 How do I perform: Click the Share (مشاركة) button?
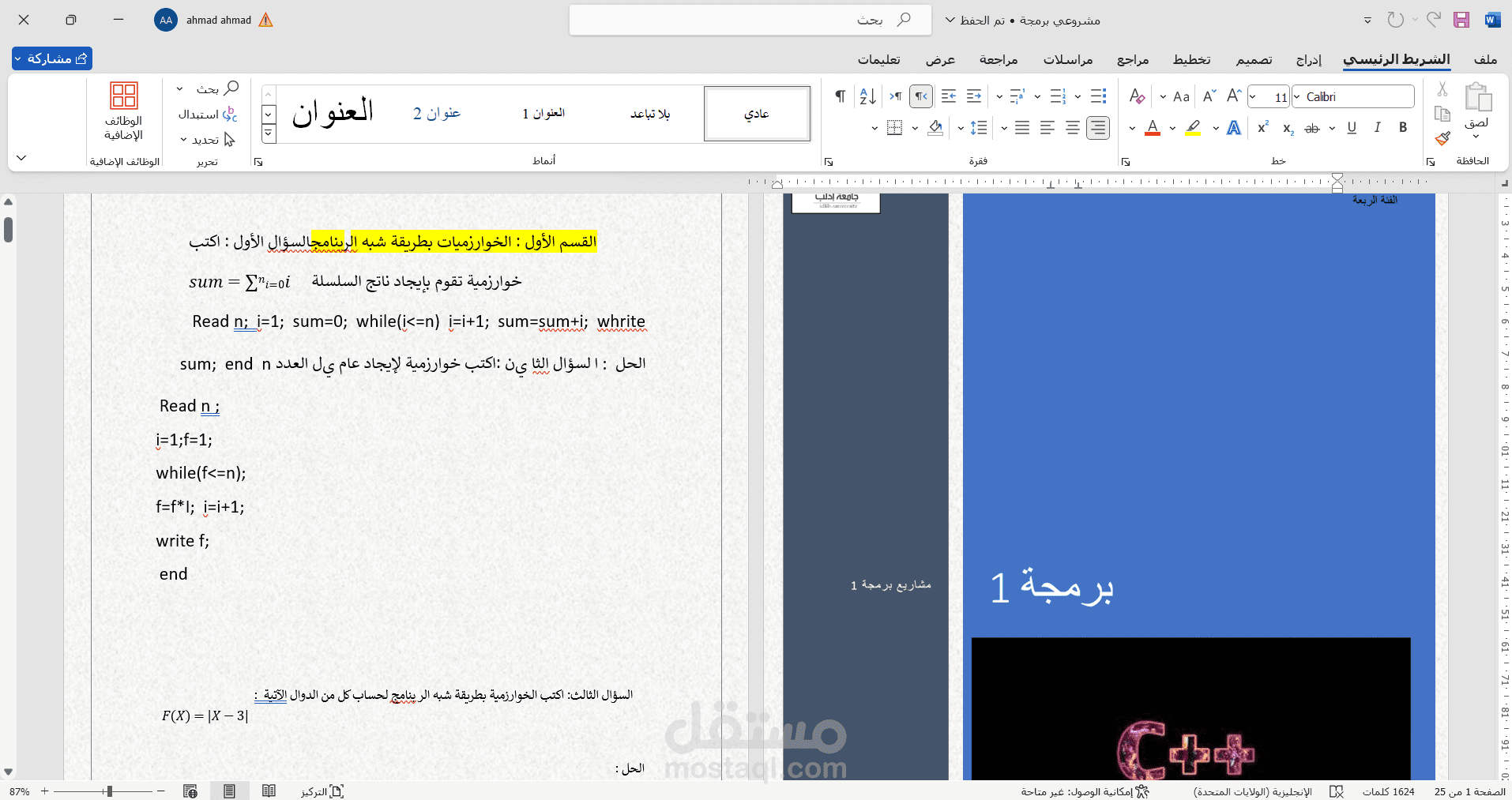[52, 58]
